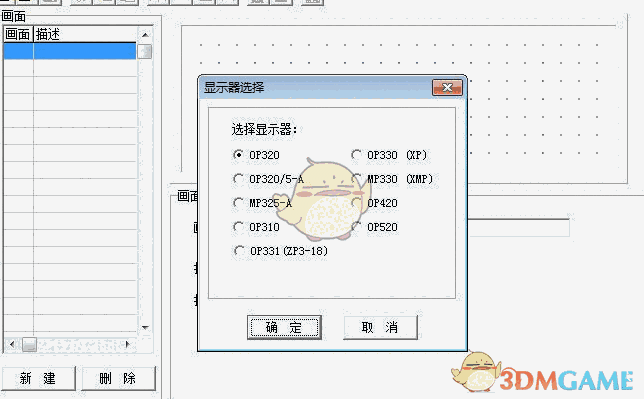Click the horizontal scrollbar left arrow

12,344
